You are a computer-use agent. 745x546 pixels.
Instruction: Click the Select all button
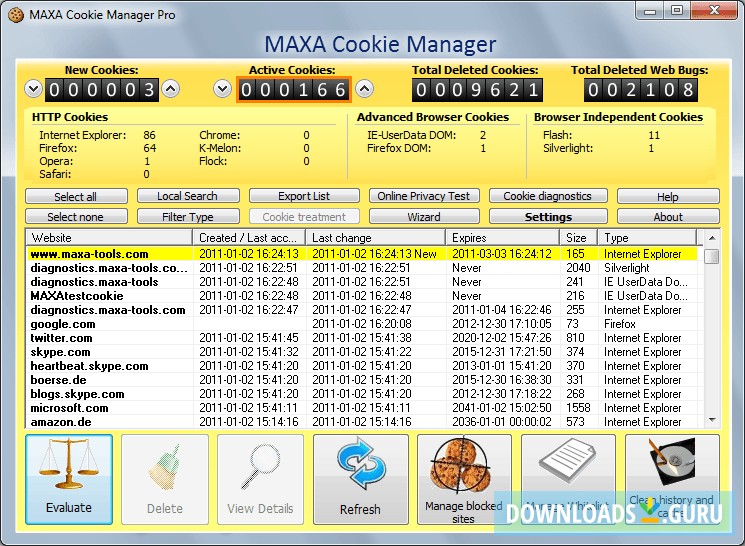coord(76,196)
